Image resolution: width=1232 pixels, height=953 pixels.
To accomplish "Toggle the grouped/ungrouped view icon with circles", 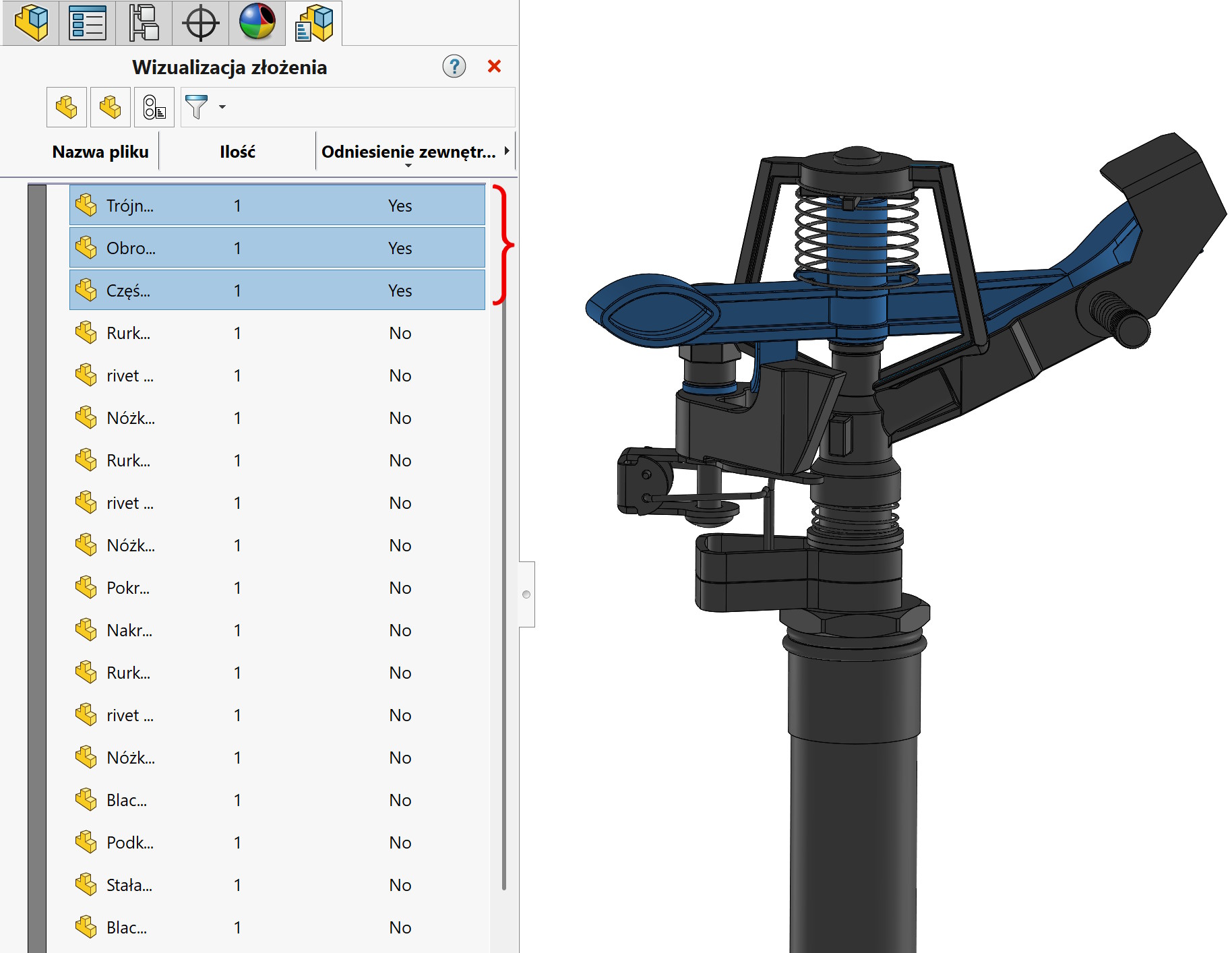I will click(154, 107).
